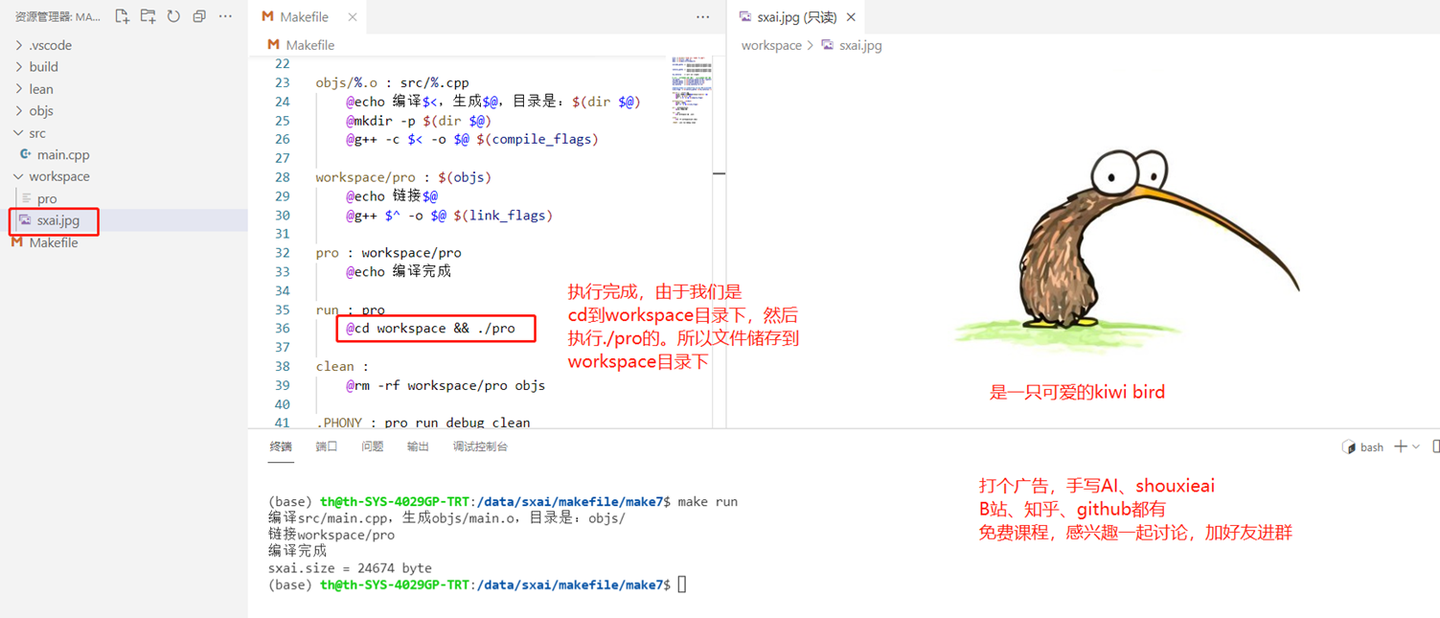Click the bash terminal icon

pyautogui.click(x=1348, y=447)
